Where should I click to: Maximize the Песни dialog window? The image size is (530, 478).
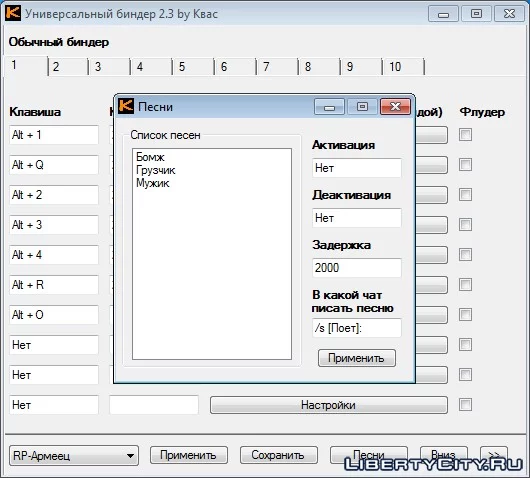362,107
